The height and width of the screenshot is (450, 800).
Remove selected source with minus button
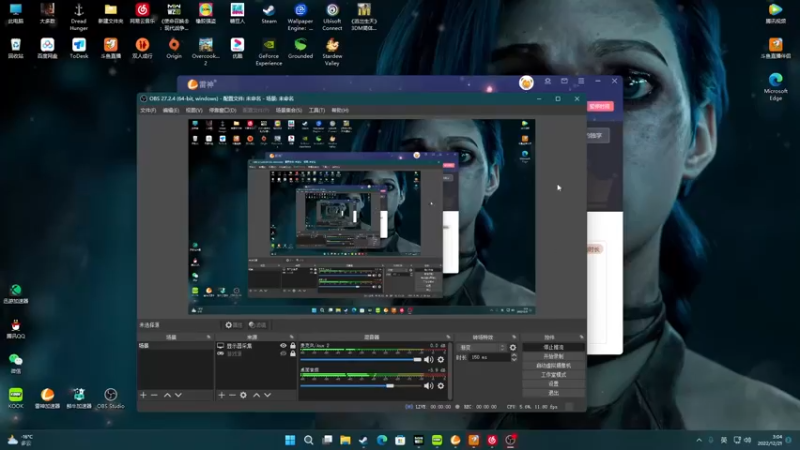tap(232, 395)
